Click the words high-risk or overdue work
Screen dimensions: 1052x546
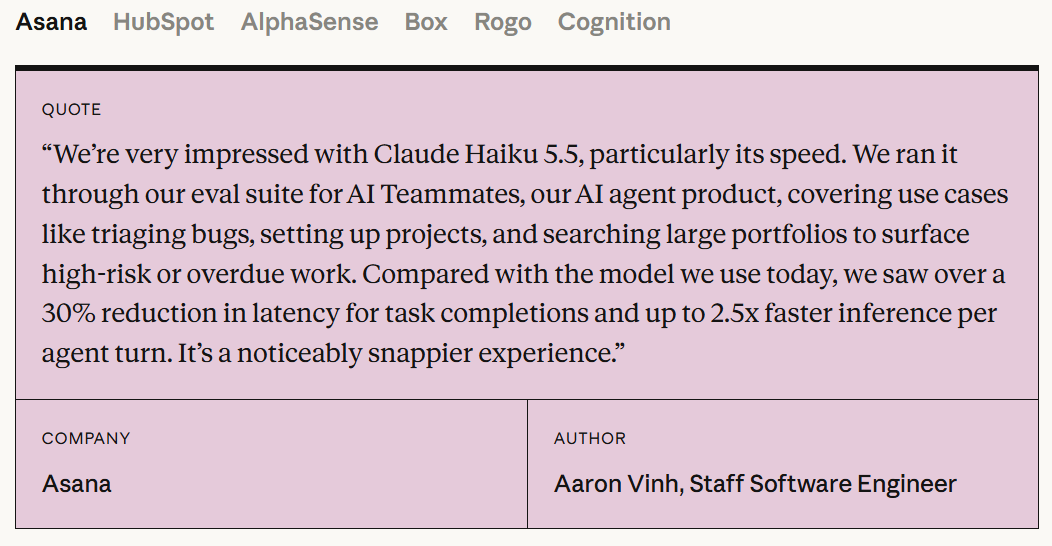tap(199, 274)
